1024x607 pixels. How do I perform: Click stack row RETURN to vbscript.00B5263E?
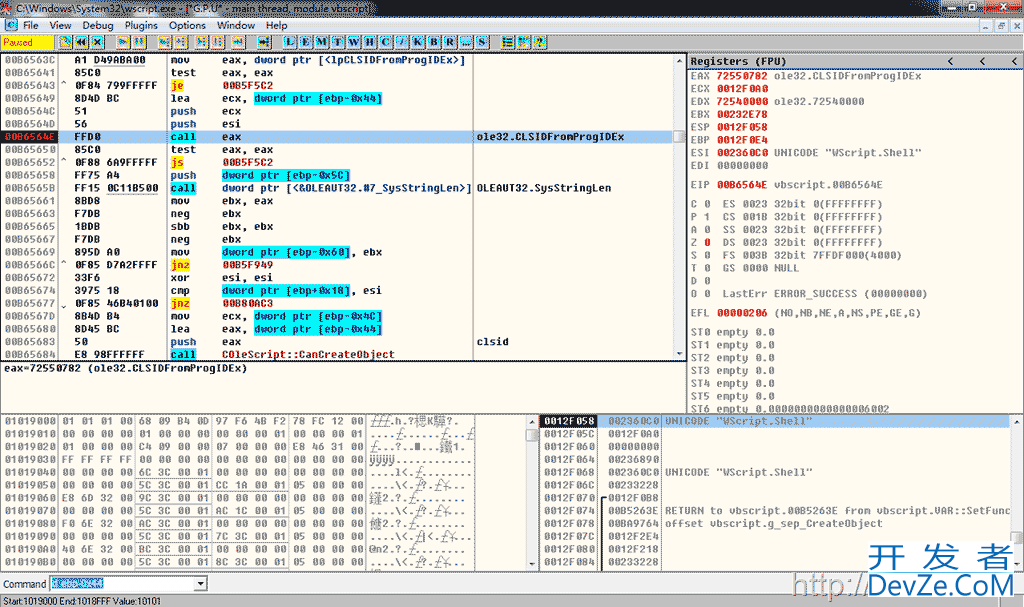775,511
